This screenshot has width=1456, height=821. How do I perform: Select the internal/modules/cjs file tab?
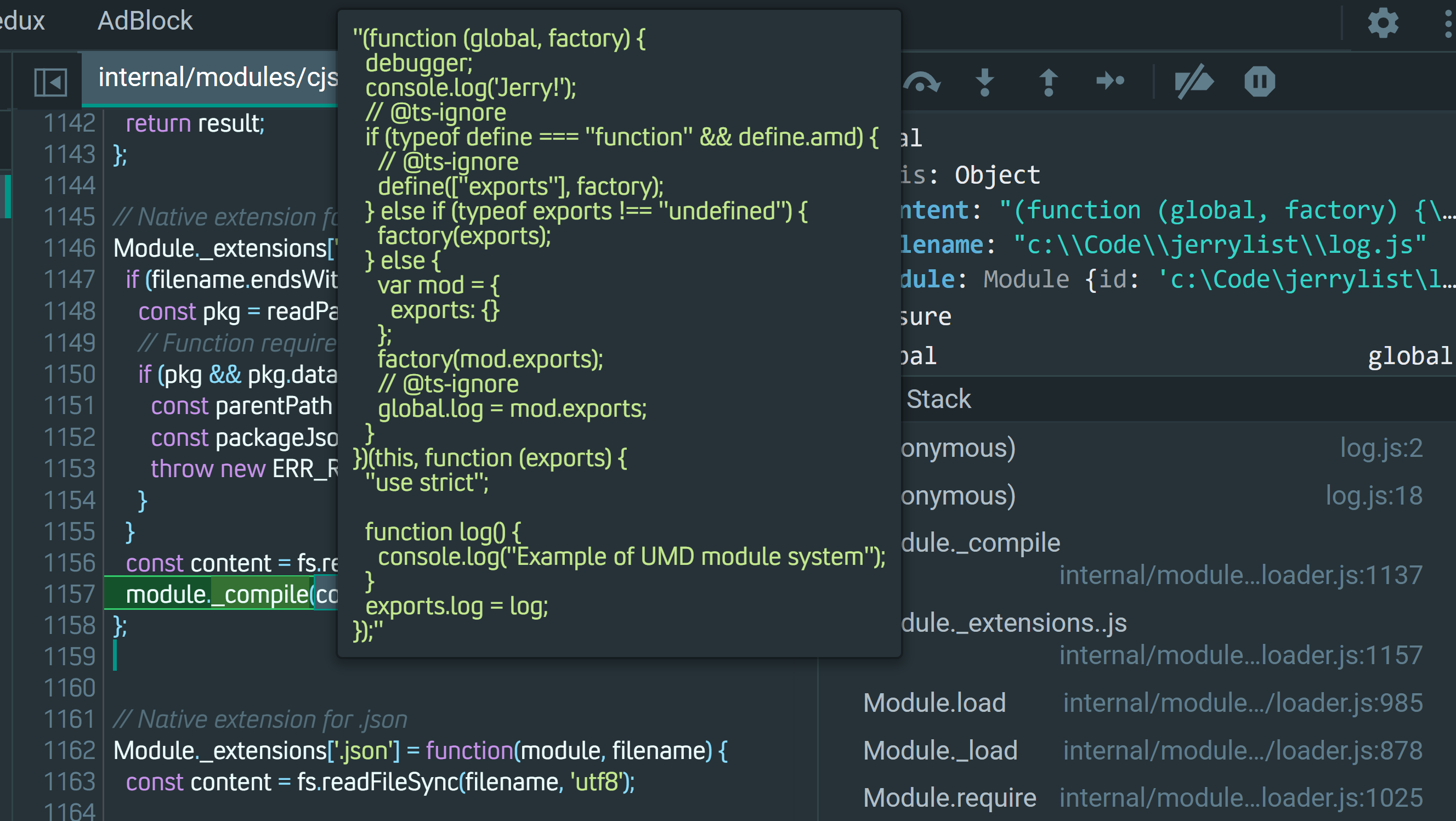tap(218, 77)
